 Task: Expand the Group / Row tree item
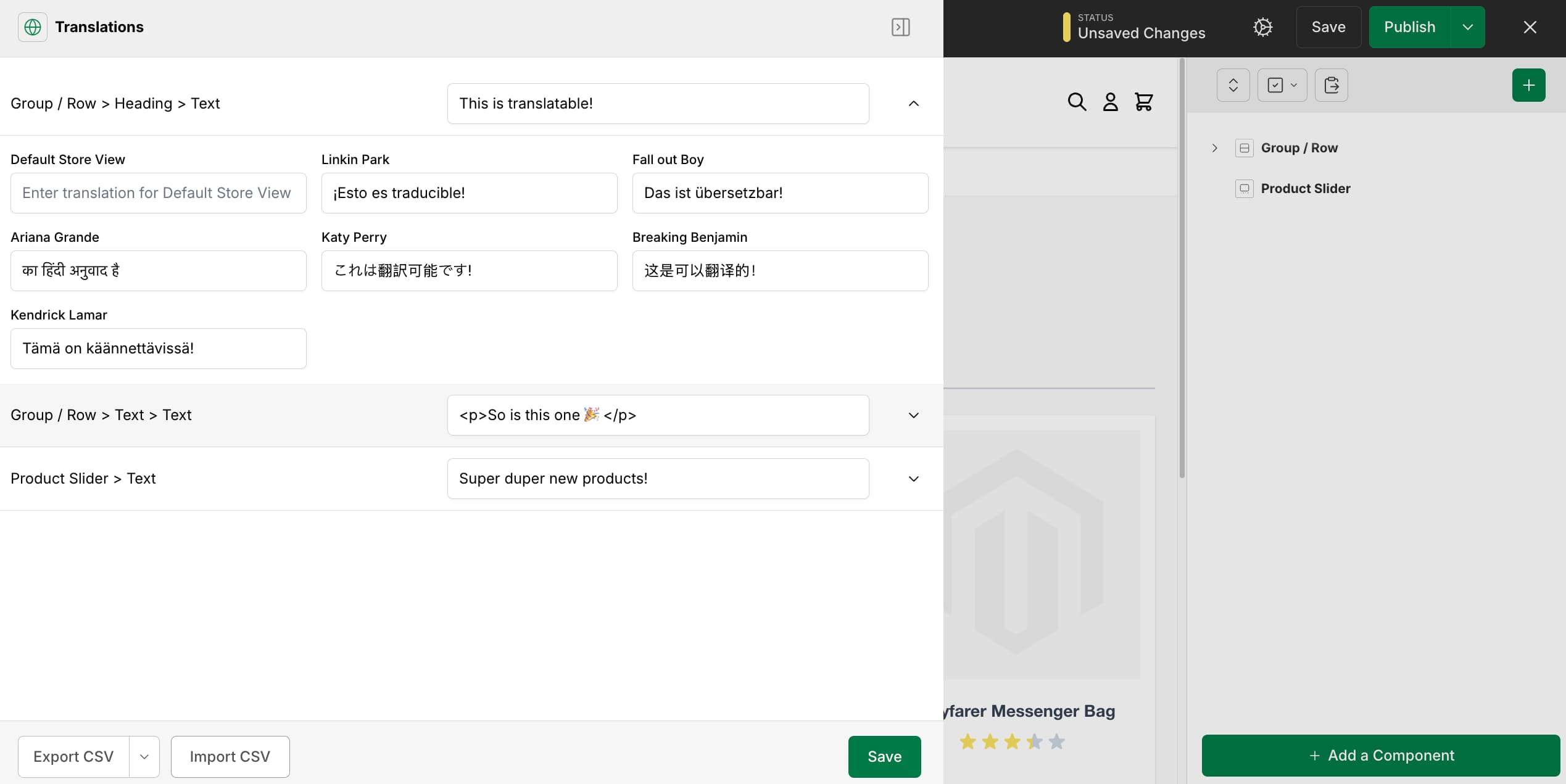[1214, 148]
